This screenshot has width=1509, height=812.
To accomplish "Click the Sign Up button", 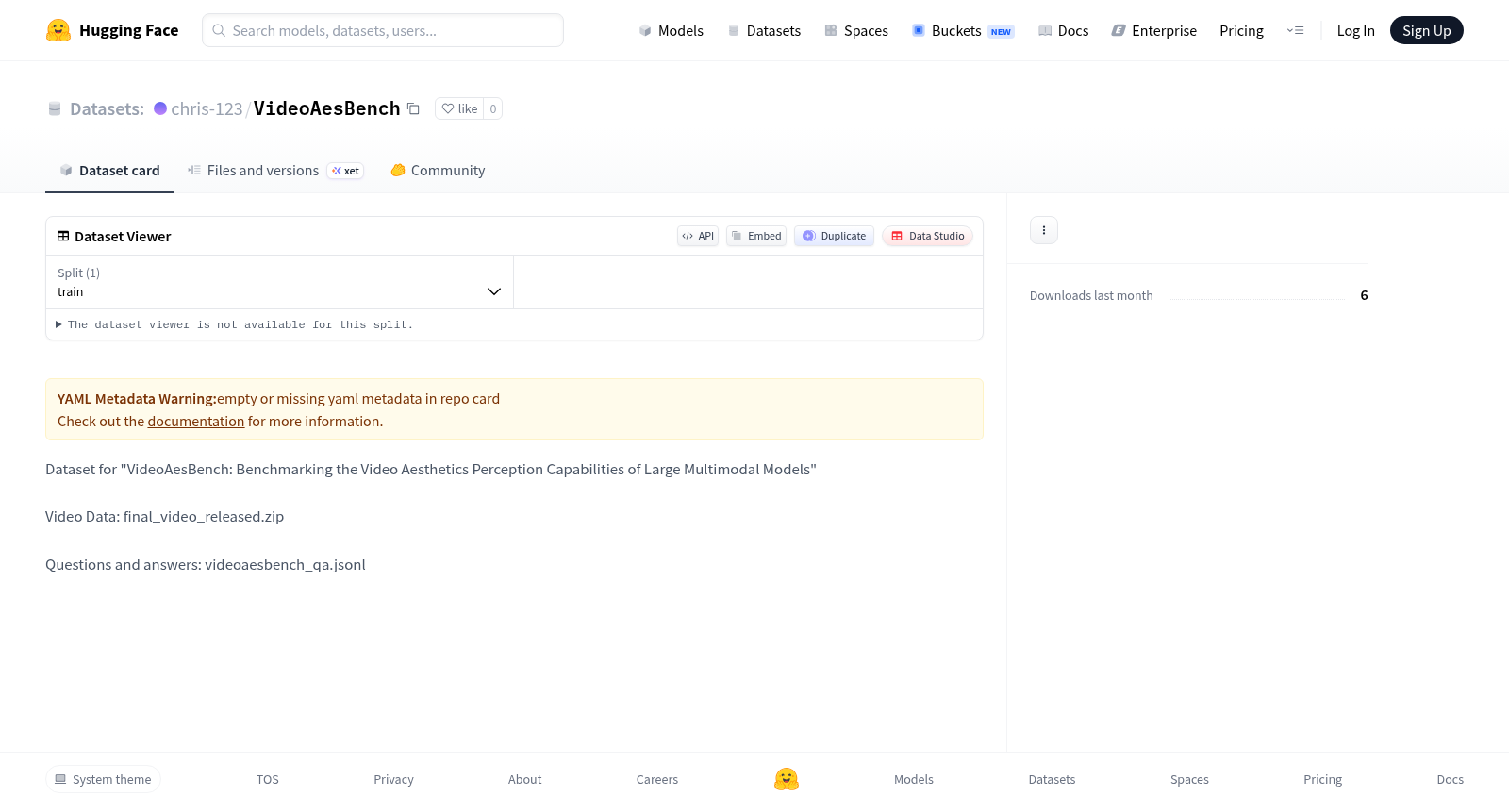I will pos(1426,30).
